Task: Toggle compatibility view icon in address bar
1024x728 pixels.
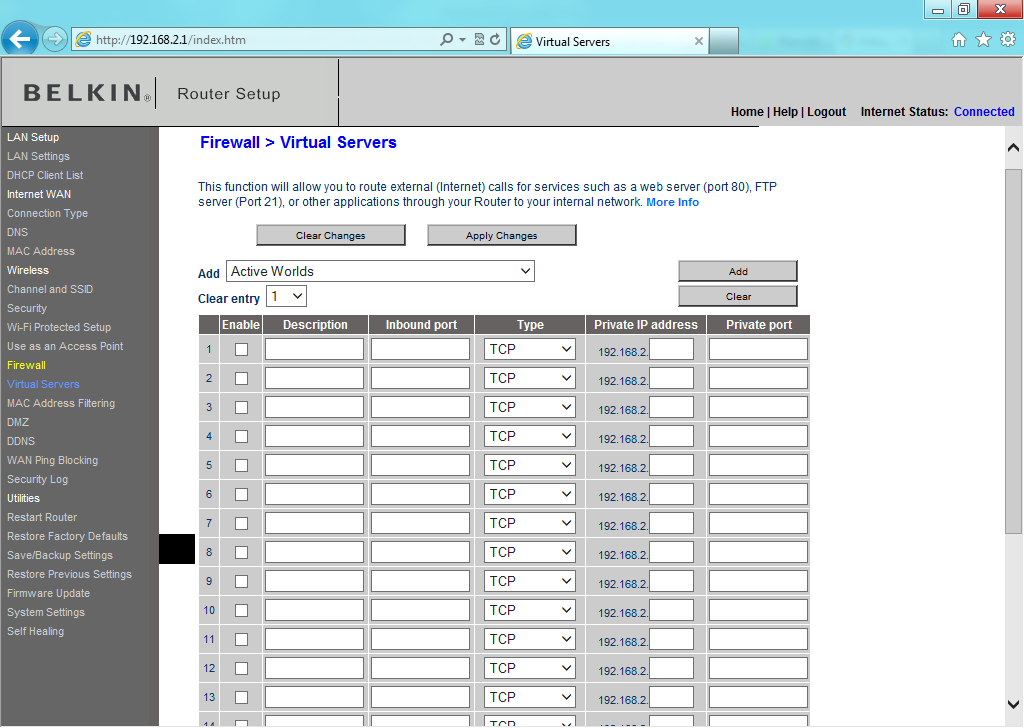Action: (479, 40)
